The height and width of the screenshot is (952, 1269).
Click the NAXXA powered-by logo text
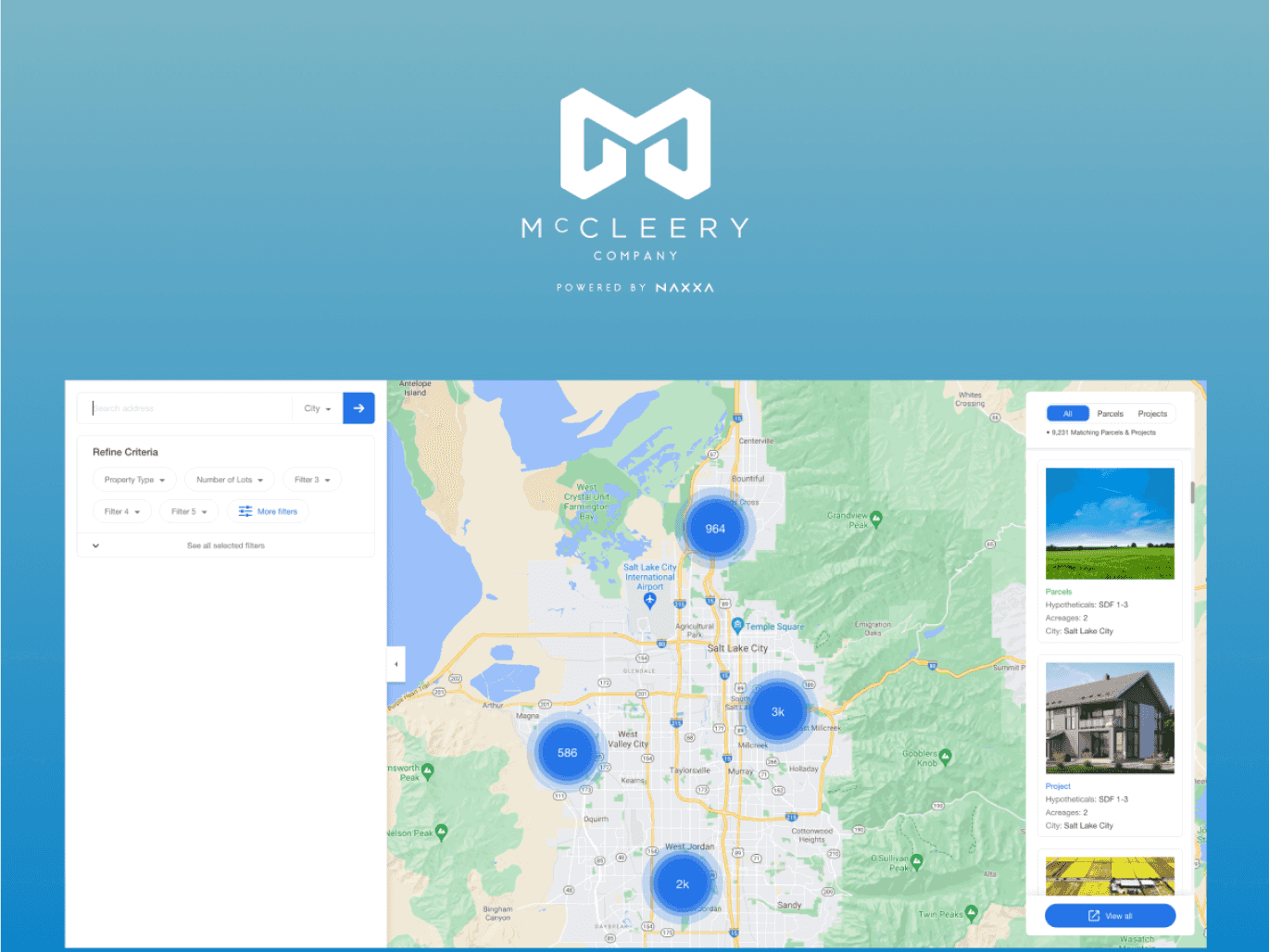pyautogui.click(x=685, y=288)
